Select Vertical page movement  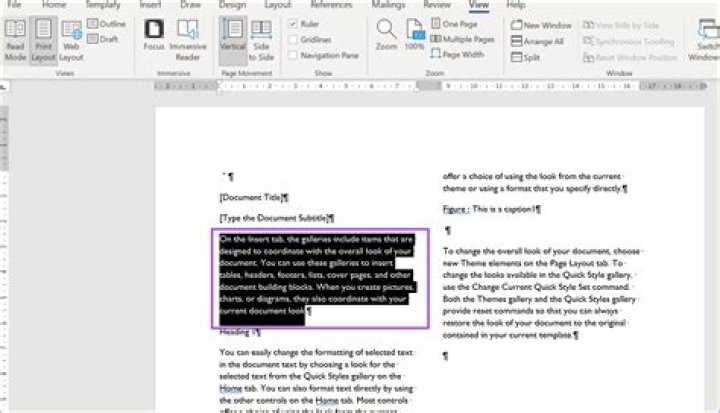[233, 40]
